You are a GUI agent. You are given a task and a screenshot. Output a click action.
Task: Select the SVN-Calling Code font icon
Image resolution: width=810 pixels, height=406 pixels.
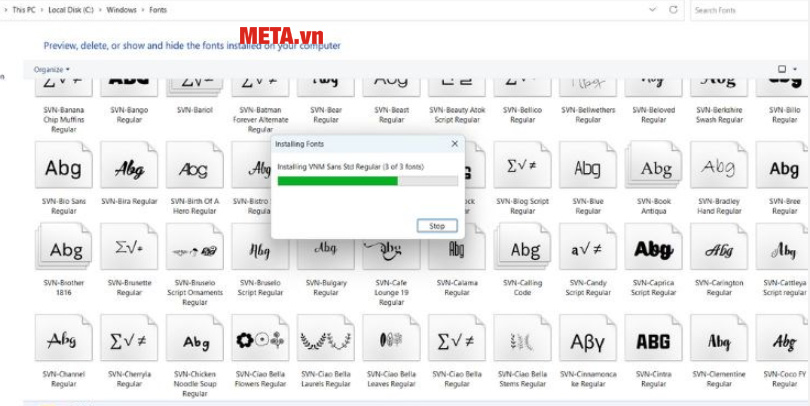tap(522, 246)
